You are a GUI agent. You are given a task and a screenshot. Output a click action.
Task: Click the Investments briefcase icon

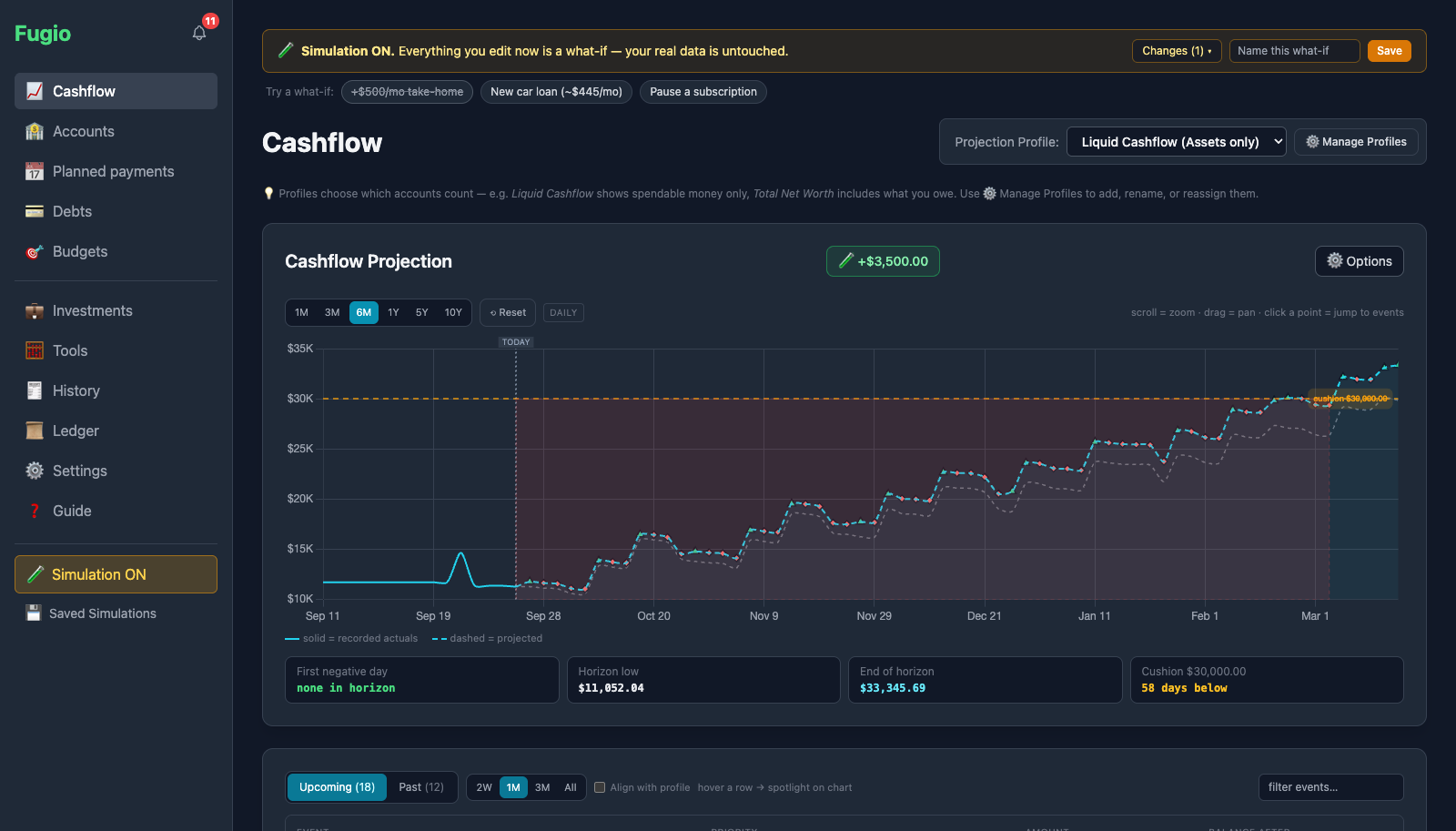click(x=35, y=310)
